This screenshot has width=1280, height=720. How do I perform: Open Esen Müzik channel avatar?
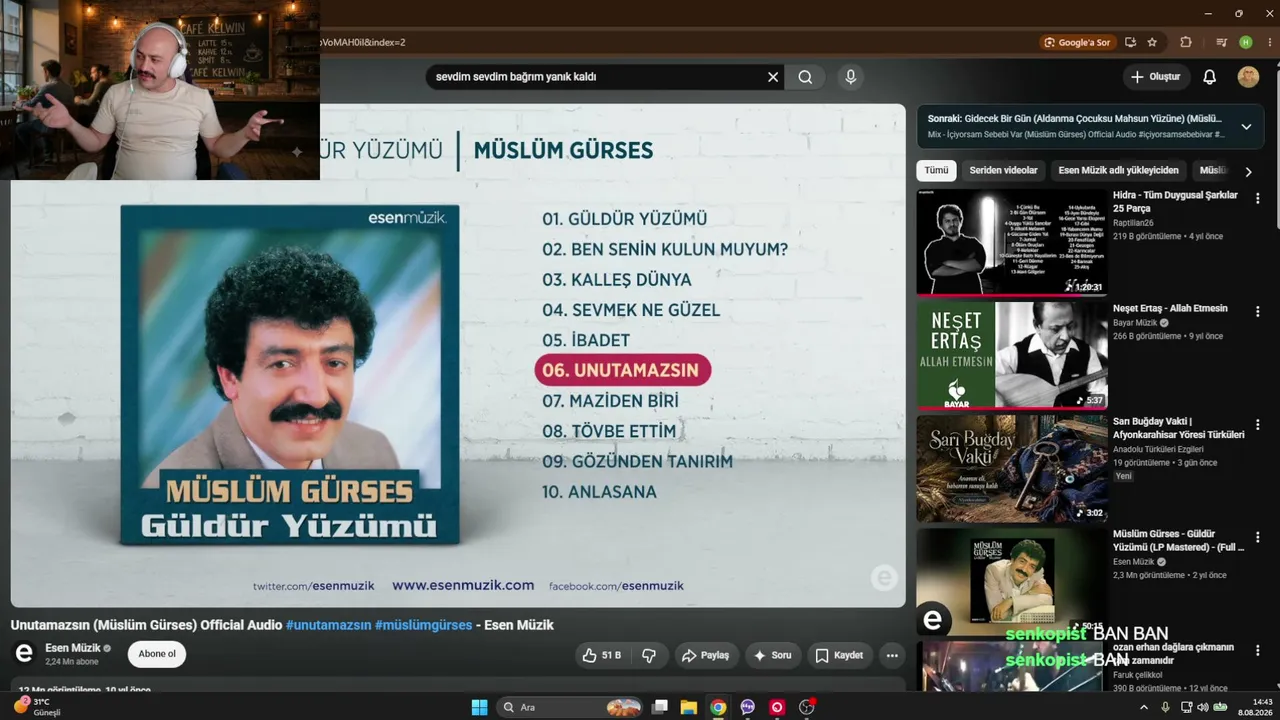coord(24,654)
